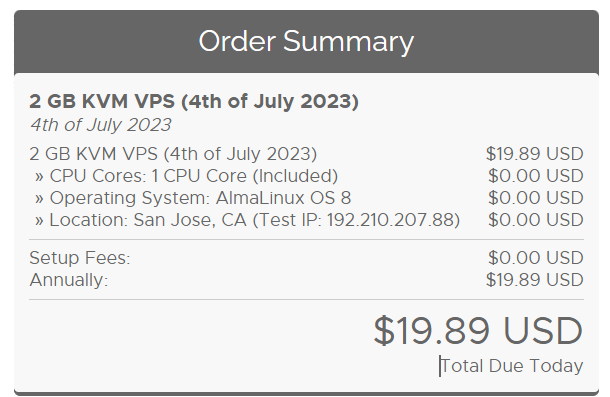This screenshot has width=610, height=397.
Task: Click the CPU Cores $0.00 USD price
Action: (536, 176)
